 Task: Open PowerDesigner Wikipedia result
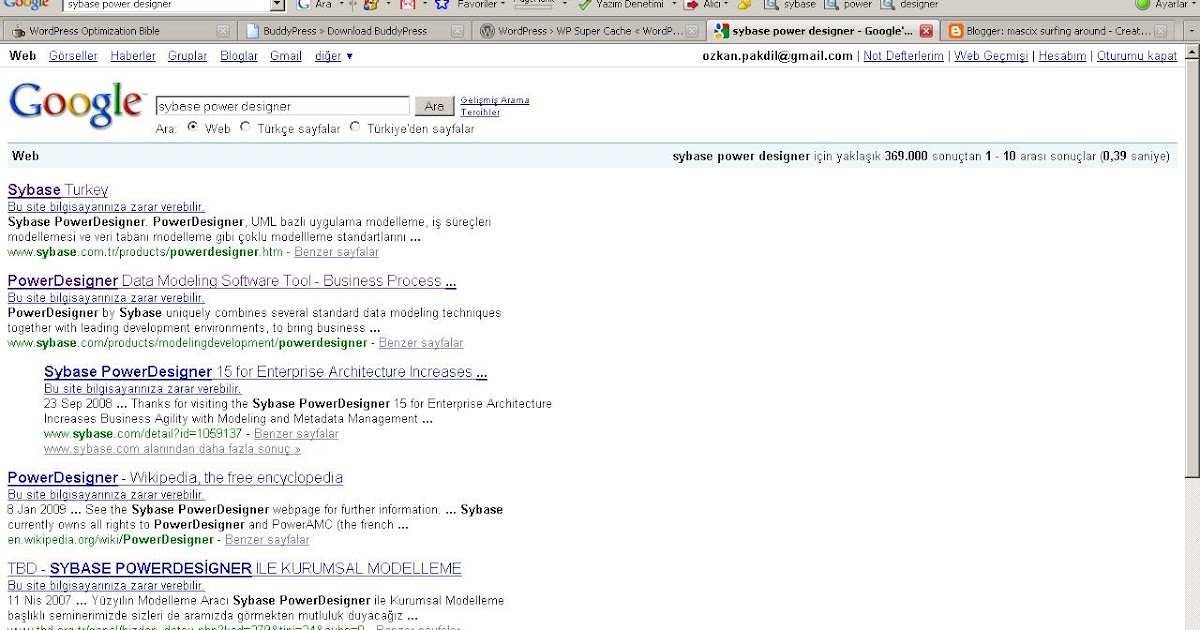(175, 478)
